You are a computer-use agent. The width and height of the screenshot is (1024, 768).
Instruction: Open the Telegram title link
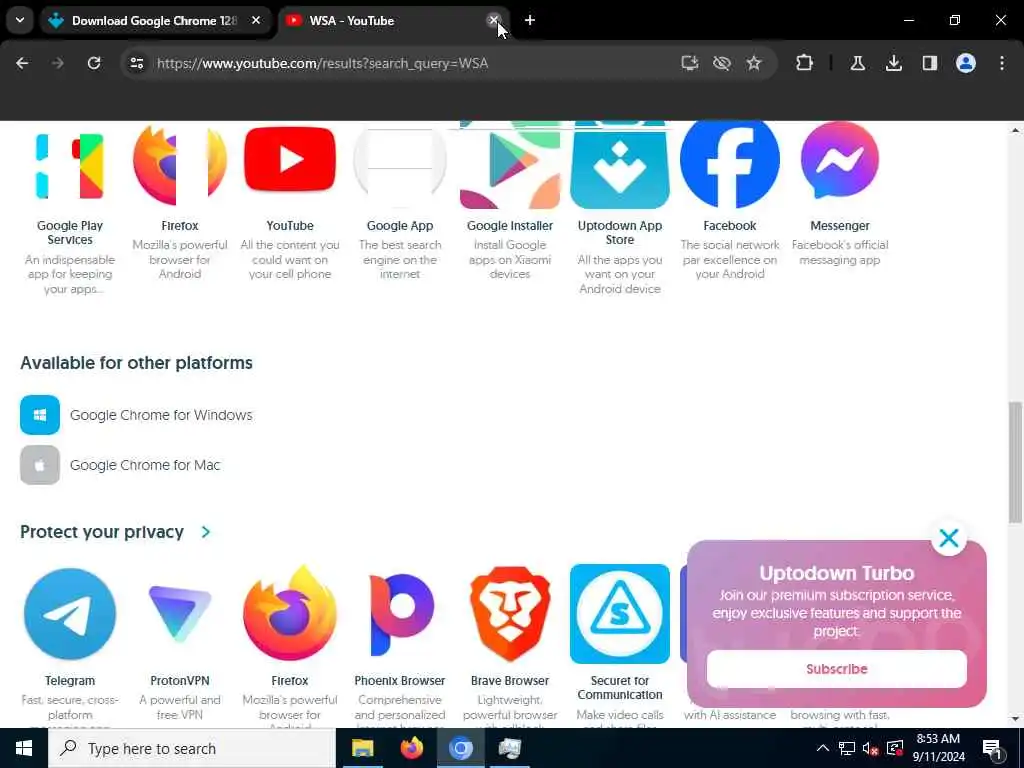pyautogui.click(x=70, y=680)
